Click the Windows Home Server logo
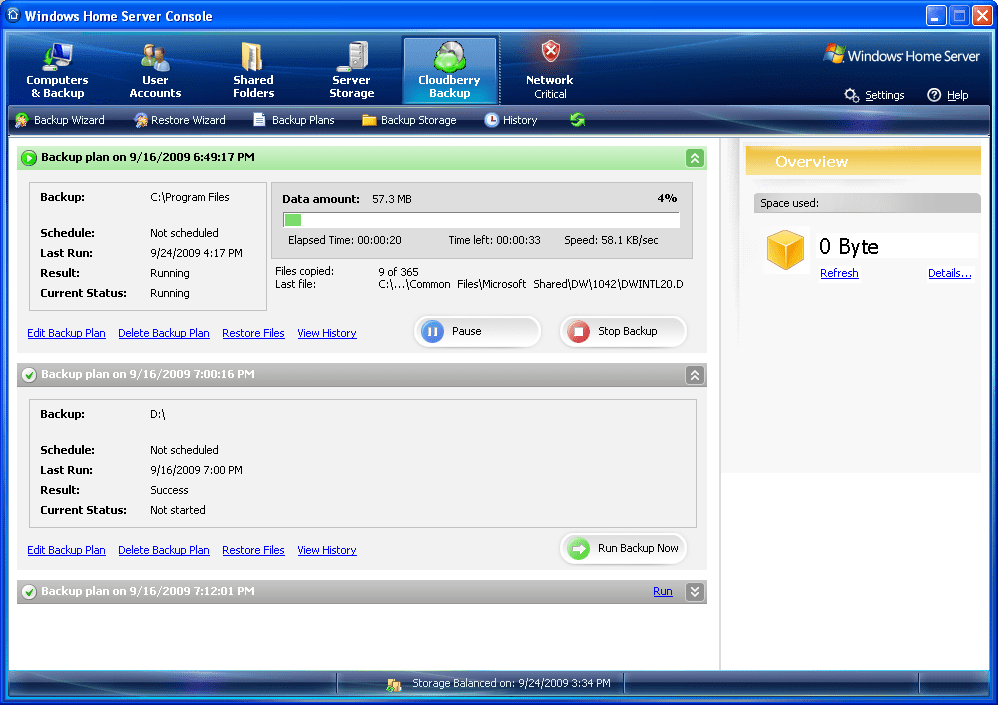This screenshot has width=998, height=705. point(901,55)
